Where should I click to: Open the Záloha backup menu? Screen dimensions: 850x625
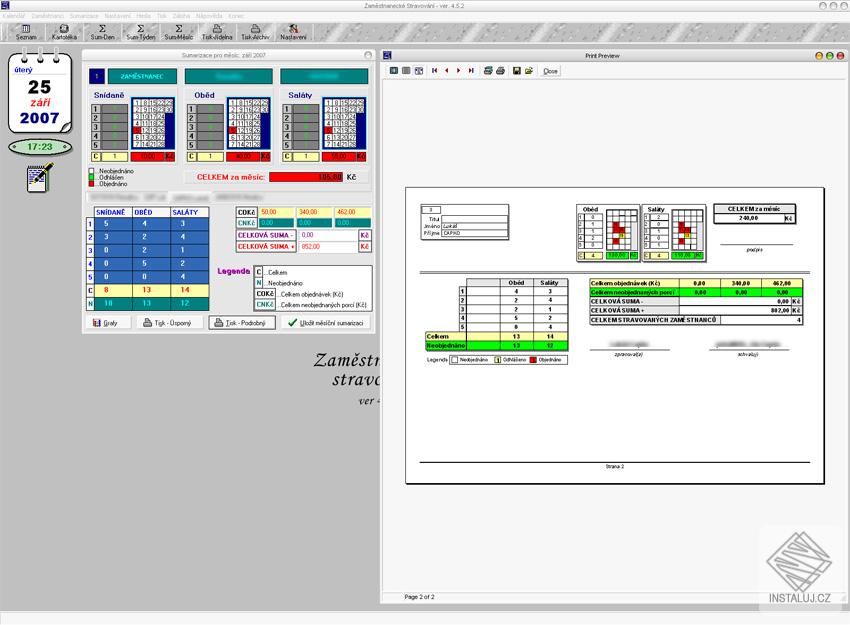[x=181, y=16]
